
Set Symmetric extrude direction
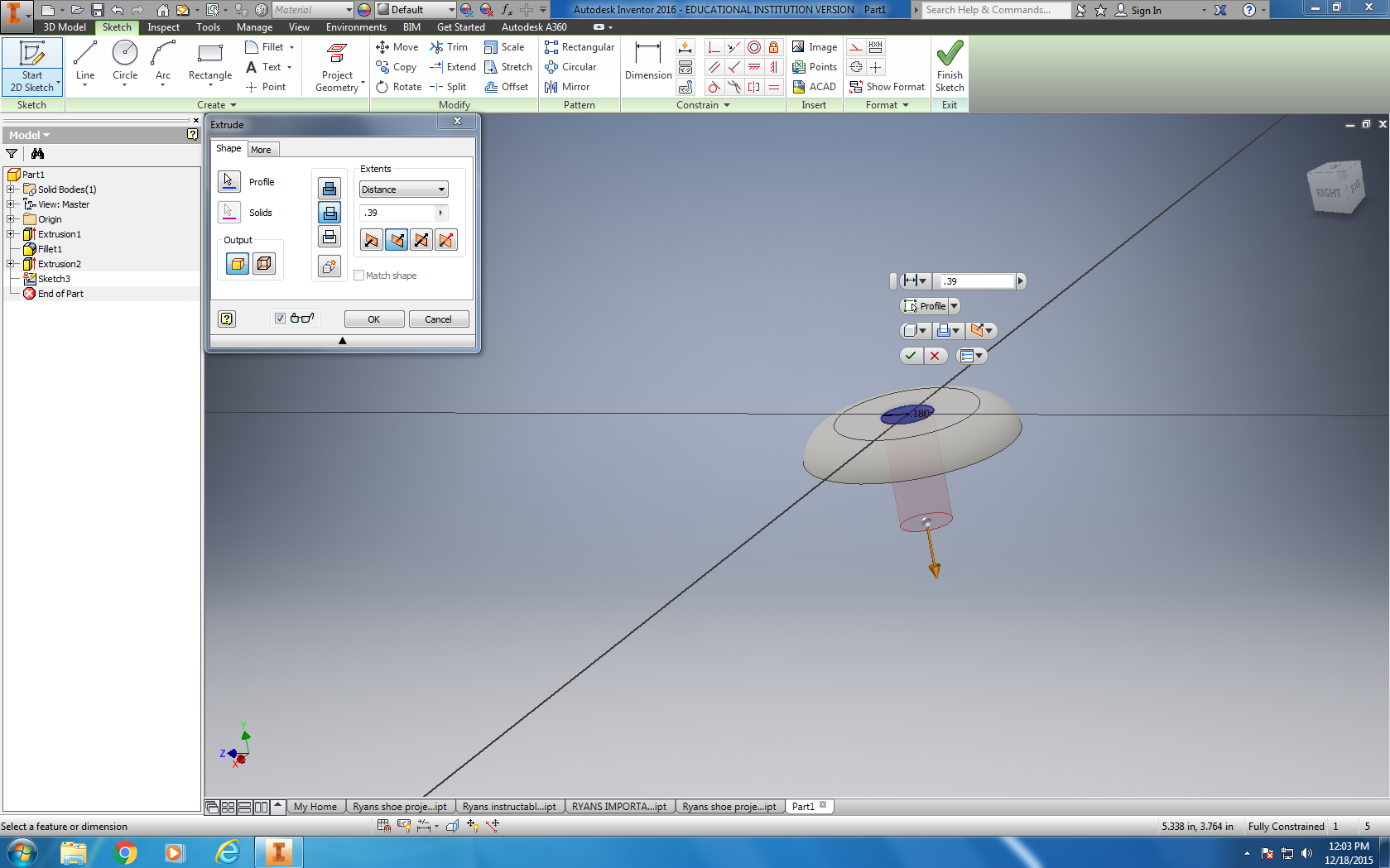tap(421, 240)
